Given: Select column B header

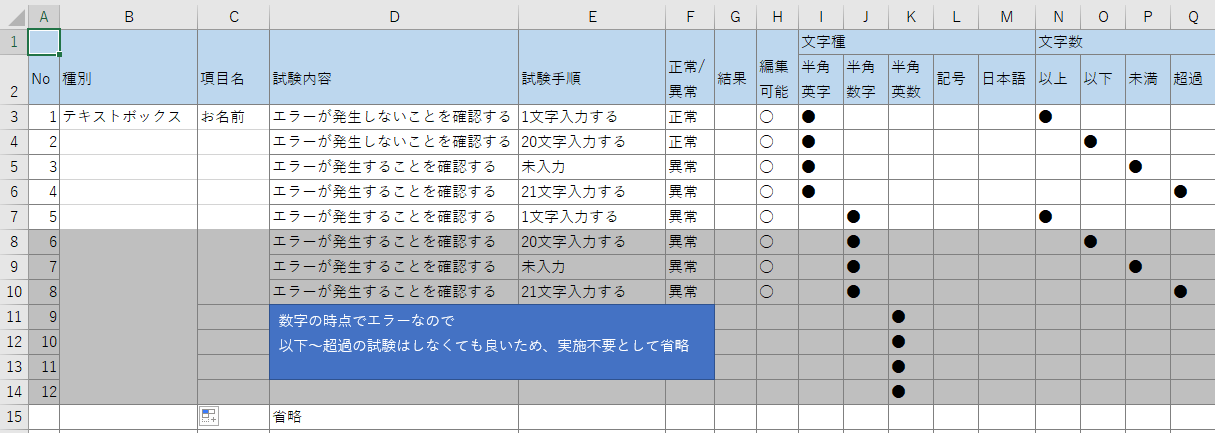Looking at the screenshot, I should click(x=129, y=17).
